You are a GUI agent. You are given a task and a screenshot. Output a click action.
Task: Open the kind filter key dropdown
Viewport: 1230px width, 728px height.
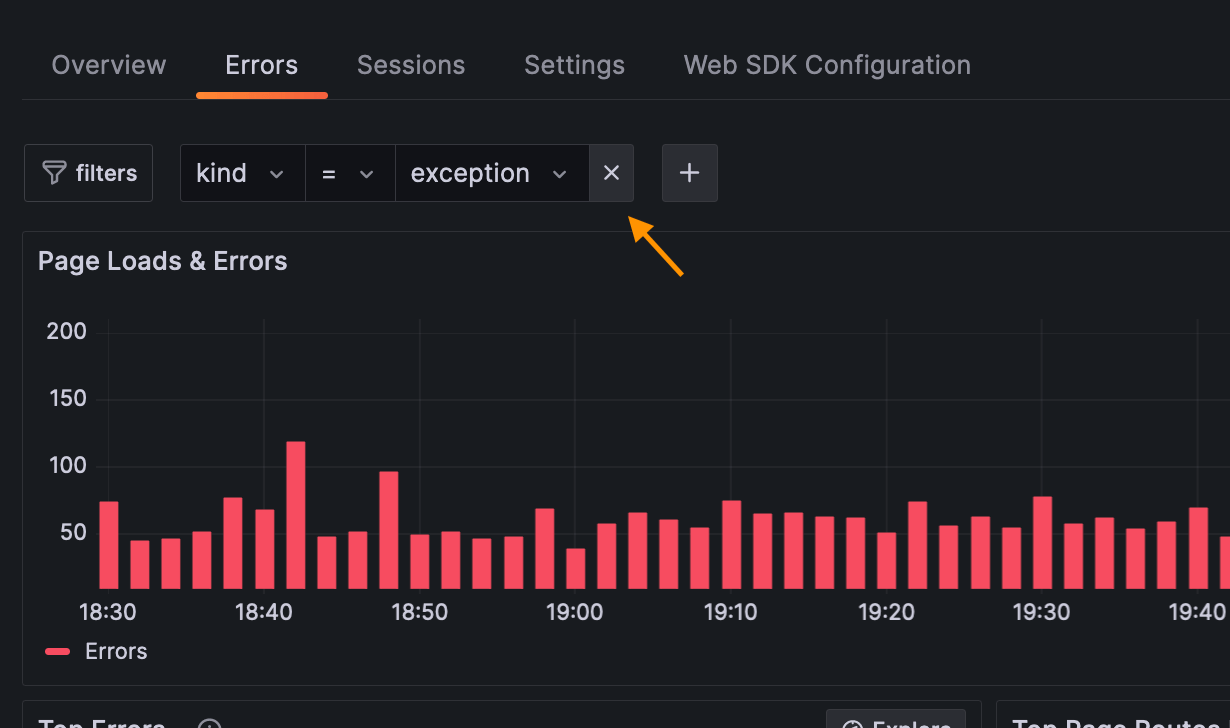tap(242, 173)
